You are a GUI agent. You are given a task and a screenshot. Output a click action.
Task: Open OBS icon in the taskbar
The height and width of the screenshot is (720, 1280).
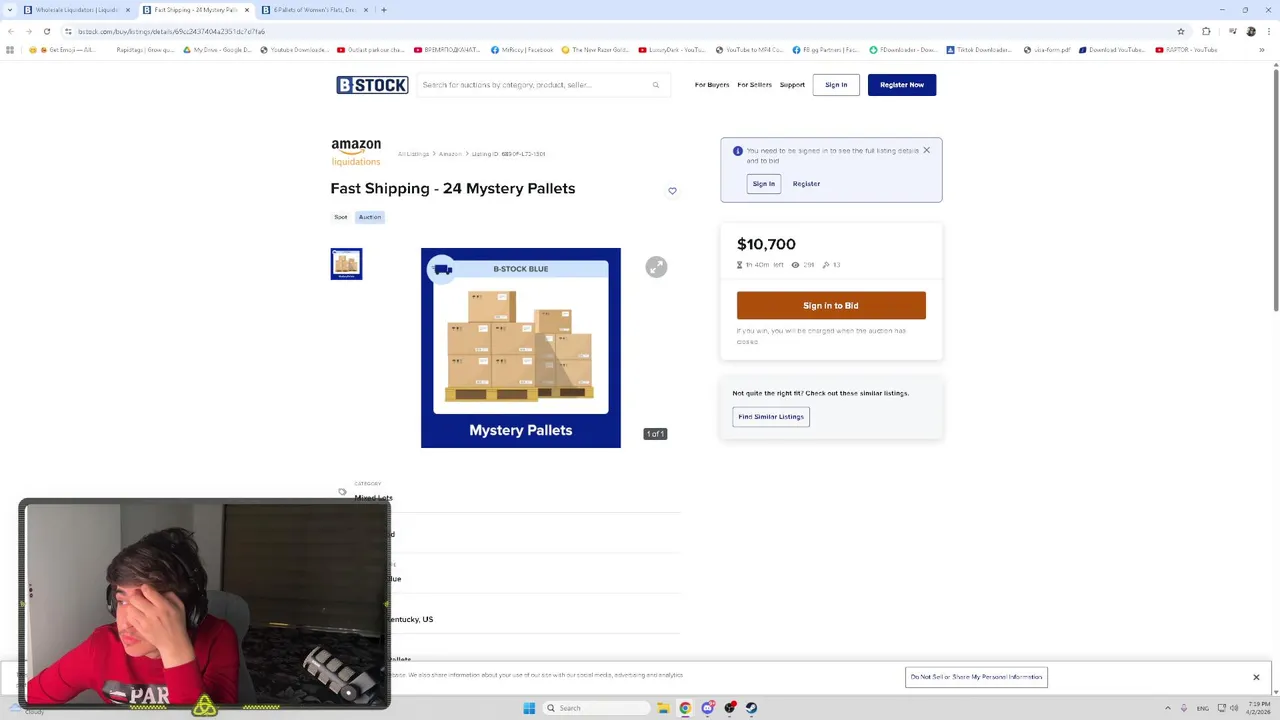pos(730,708)
